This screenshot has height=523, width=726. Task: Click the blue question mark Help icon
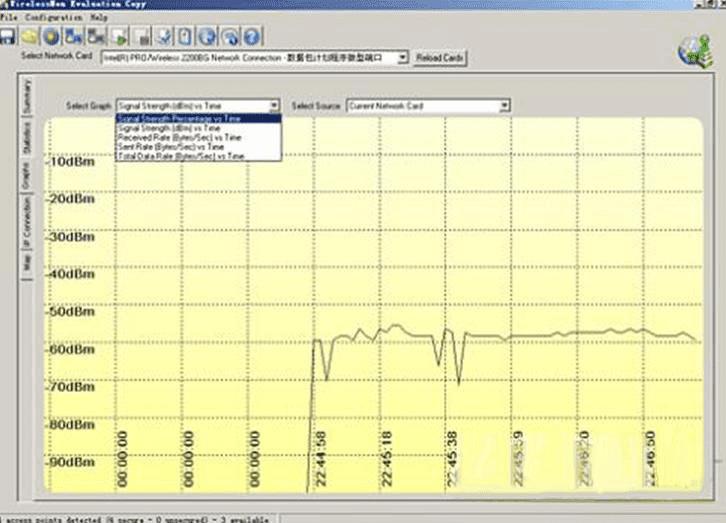coord(252,36)
